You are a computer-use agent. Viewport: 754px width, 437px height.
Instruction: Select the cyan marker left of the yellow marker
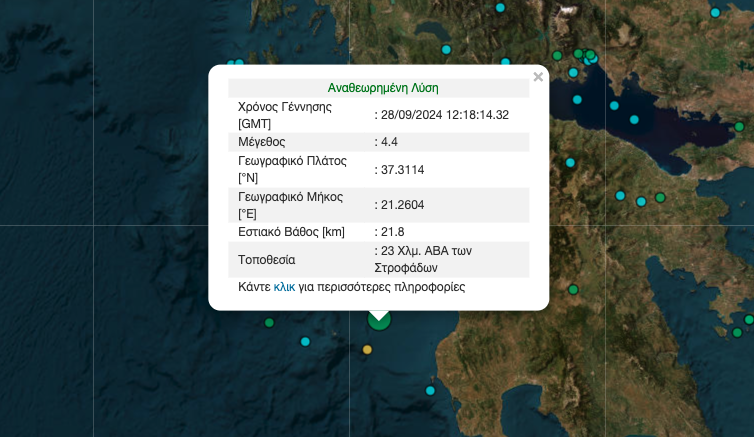click(305, 342)
